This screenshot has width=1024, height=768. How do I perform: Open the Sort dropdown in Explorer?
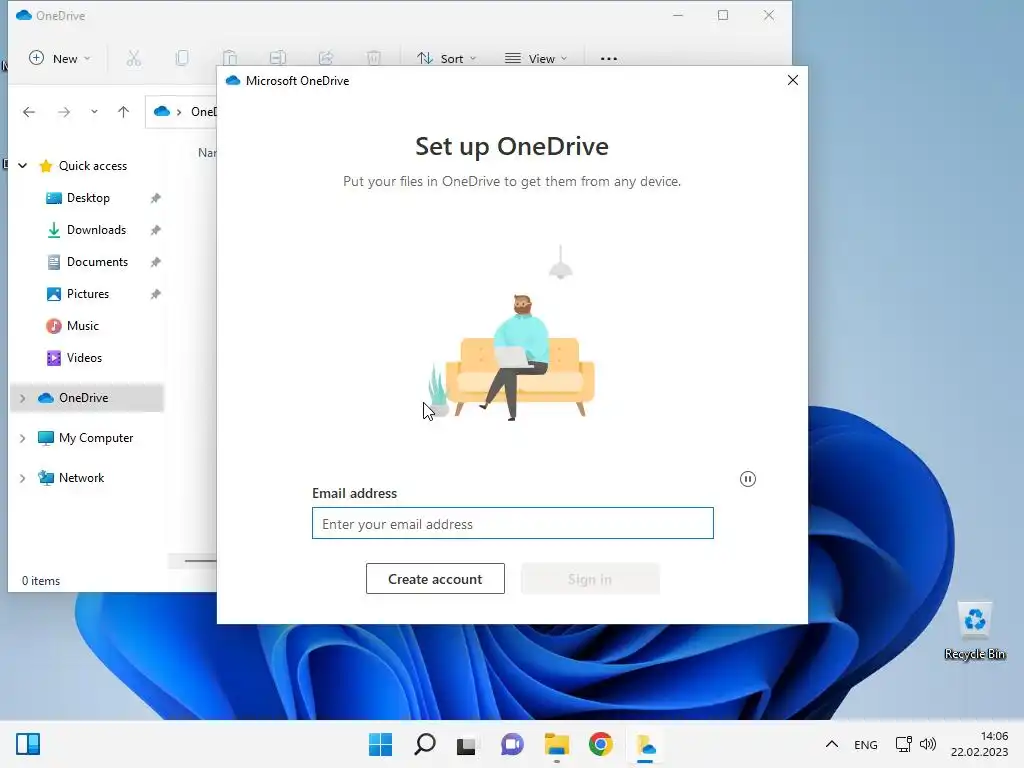447,58
